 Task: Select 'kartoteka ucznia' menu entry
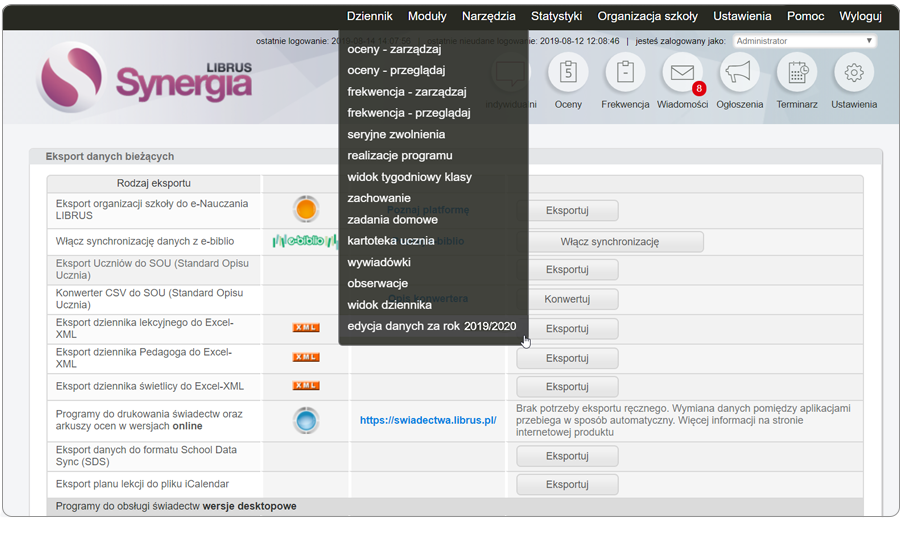[390, 241]
